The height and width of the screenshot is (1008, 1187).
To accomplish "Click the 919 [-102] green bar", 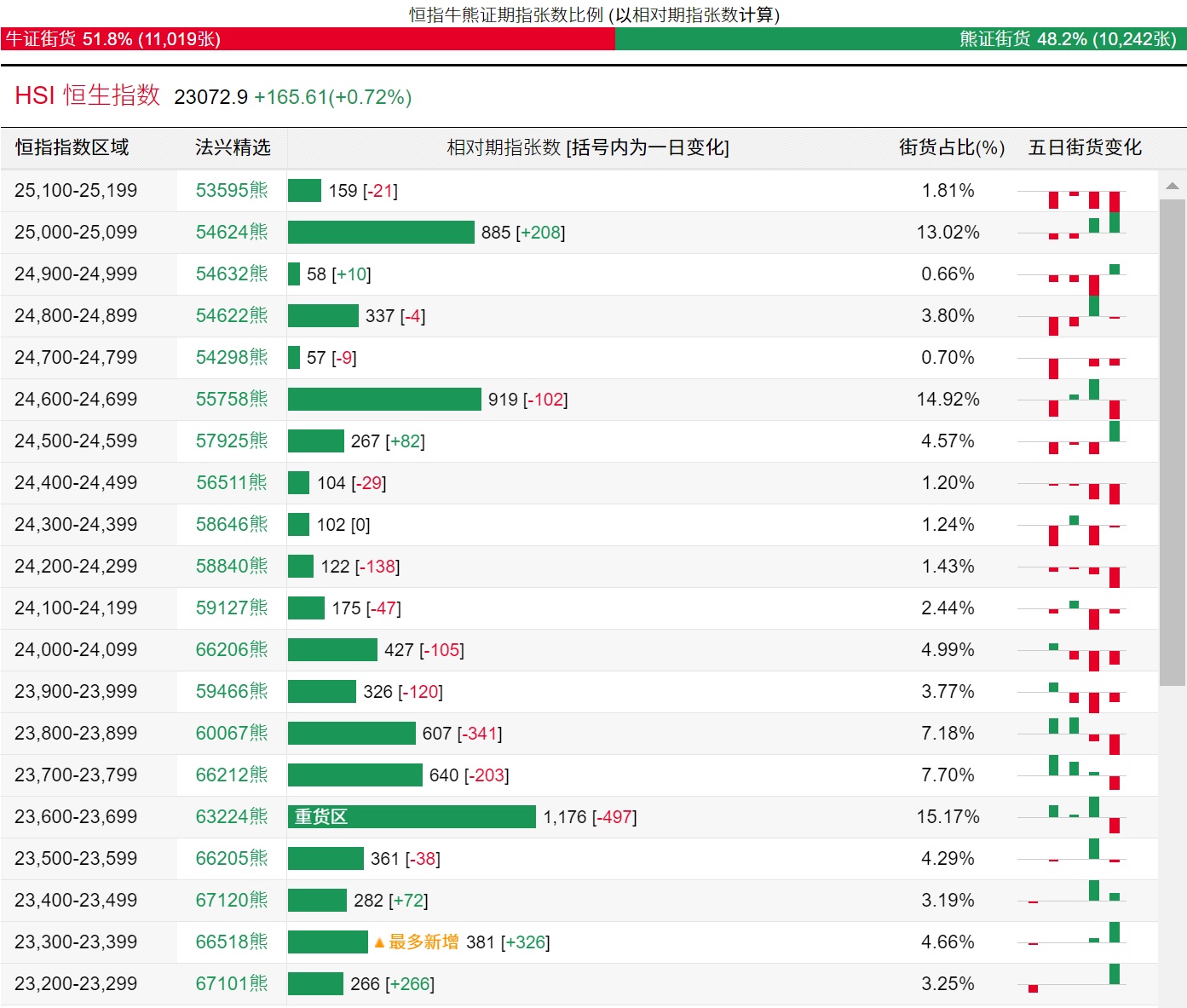I will point(384,399).
